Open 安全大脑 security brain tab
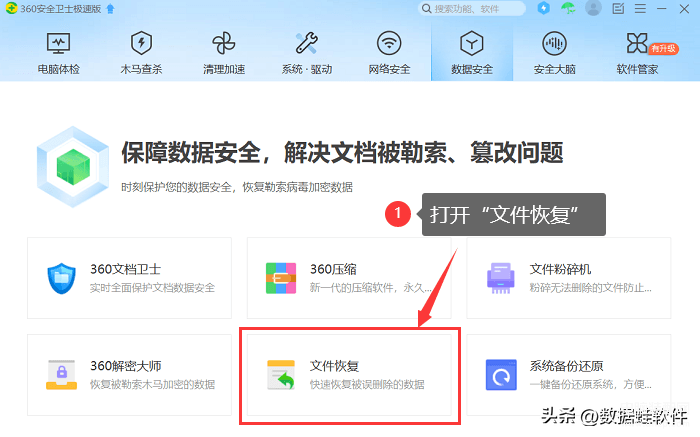Viewport: 700px width, 437px height. 554,53
